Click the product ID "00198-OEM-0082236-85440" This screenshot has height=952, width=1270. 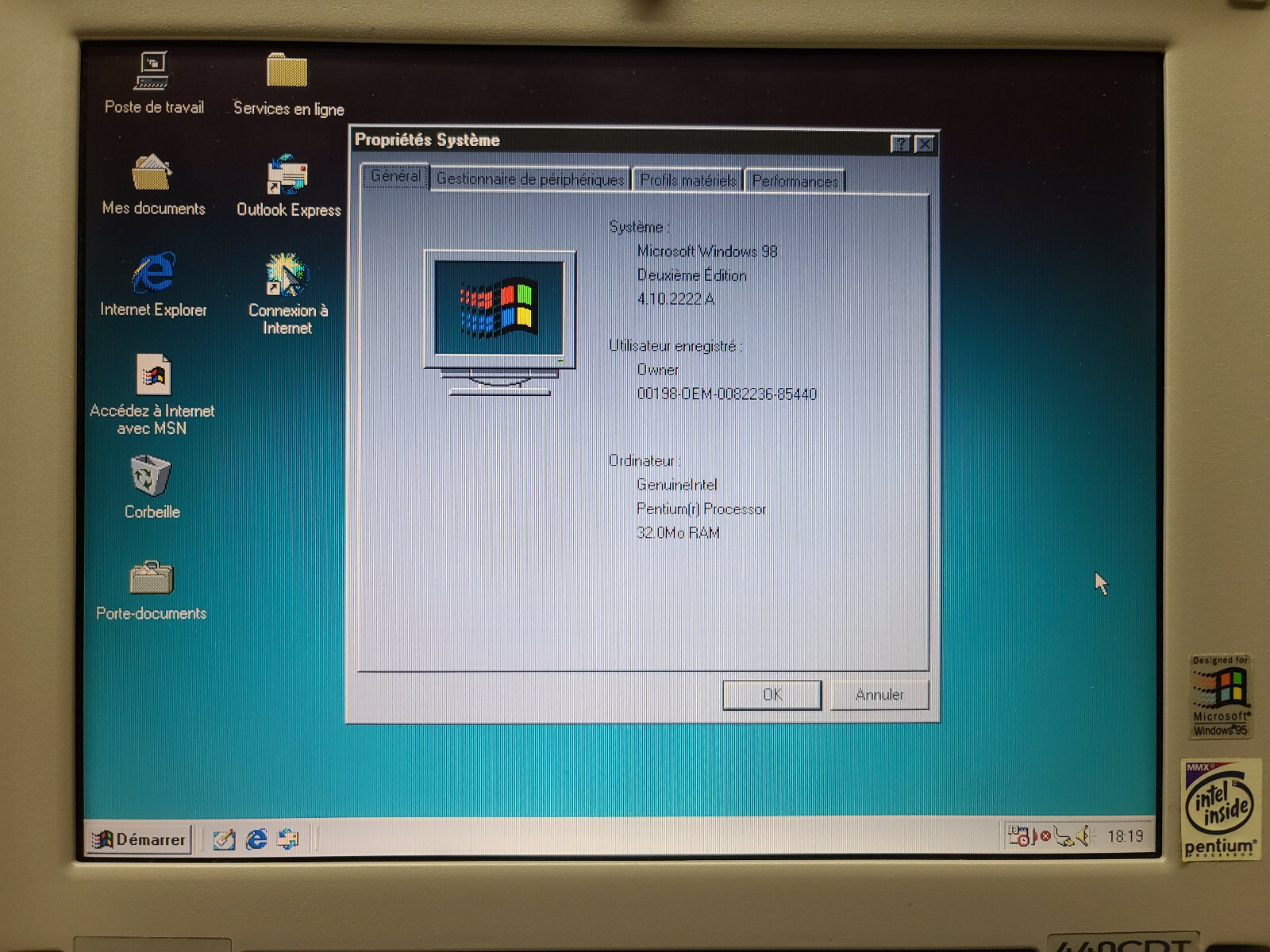tap(726, 393)
